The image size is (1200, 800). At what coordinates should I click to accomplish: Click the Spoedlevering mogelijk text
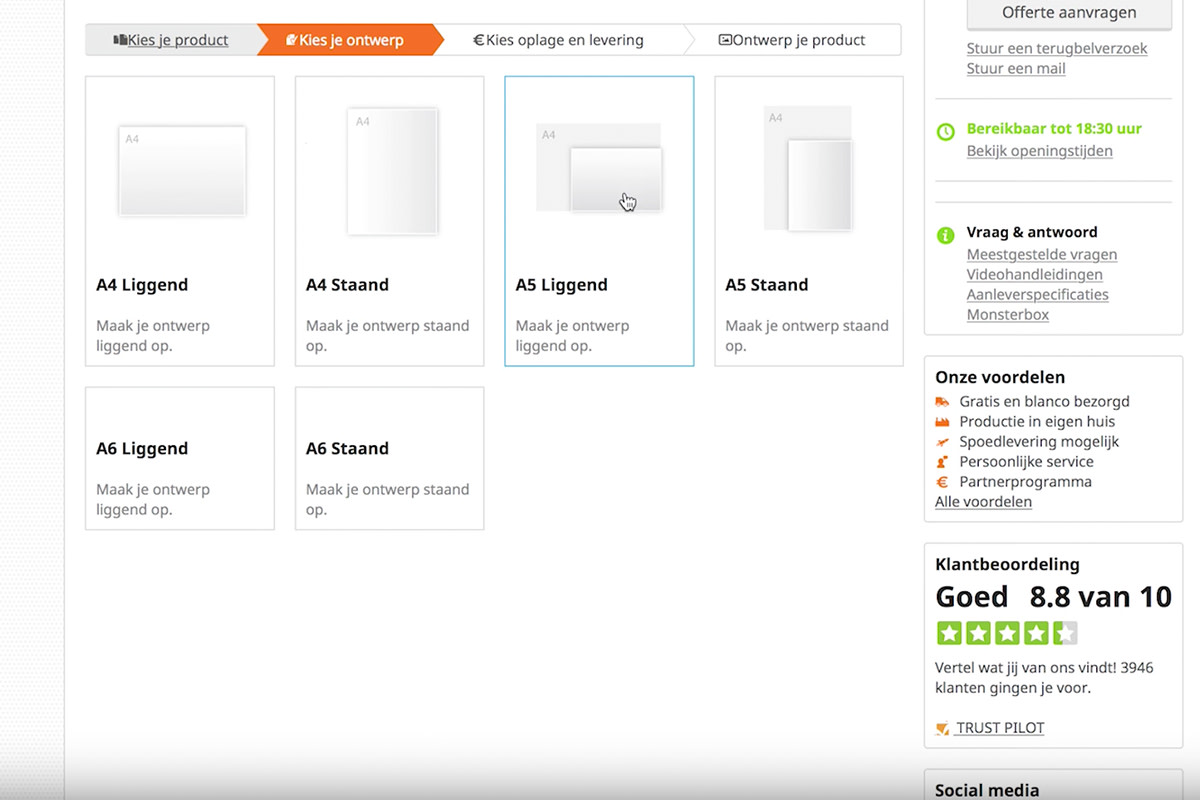point(1039,441)
